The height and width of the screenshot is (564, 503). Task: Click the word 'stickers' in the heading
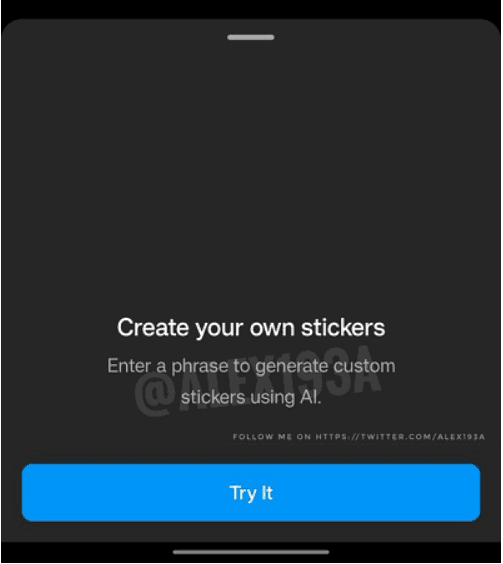pos(343,327)
